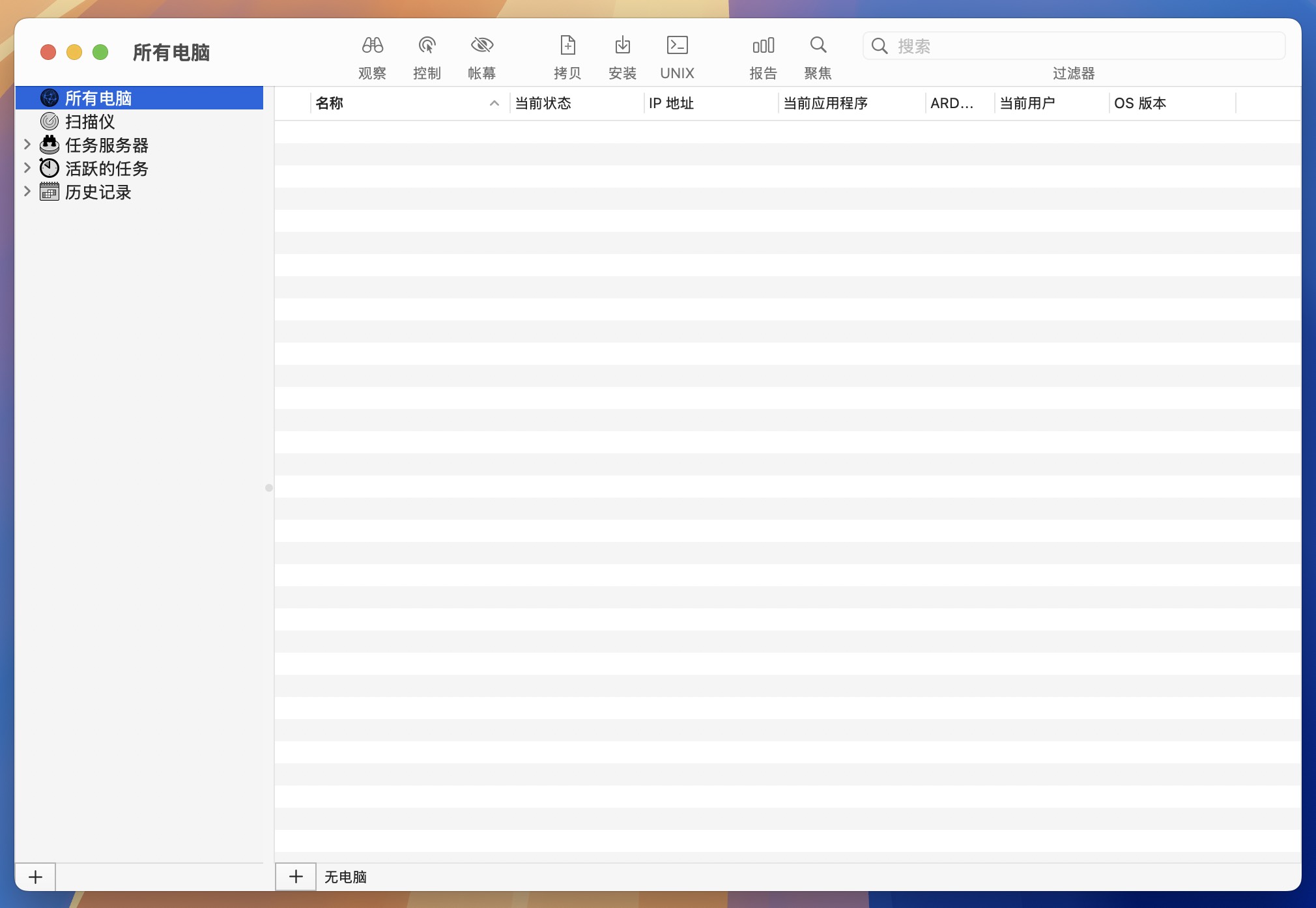Image resolution: width=1316 pixels, height=908 pixels.
Task: Sort by the 当前用户 column header
Action: coord(1051,104)
